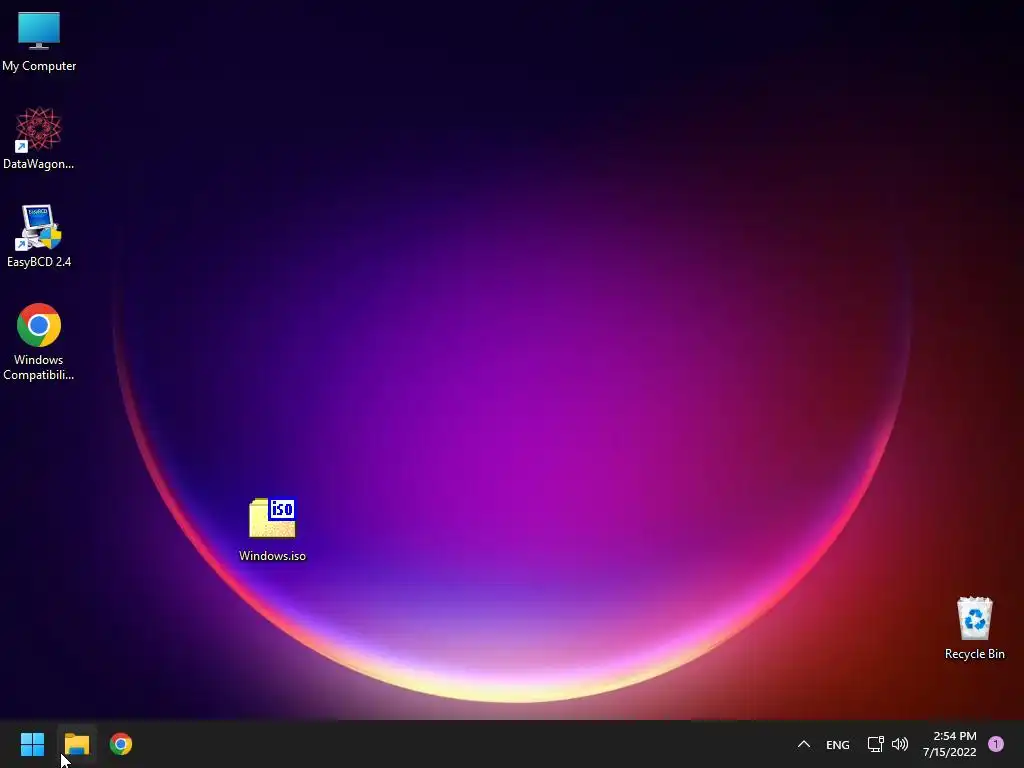The image size is (1024, 768).
Task: Show hidden system tray icons
Action: tap(804, 744)
